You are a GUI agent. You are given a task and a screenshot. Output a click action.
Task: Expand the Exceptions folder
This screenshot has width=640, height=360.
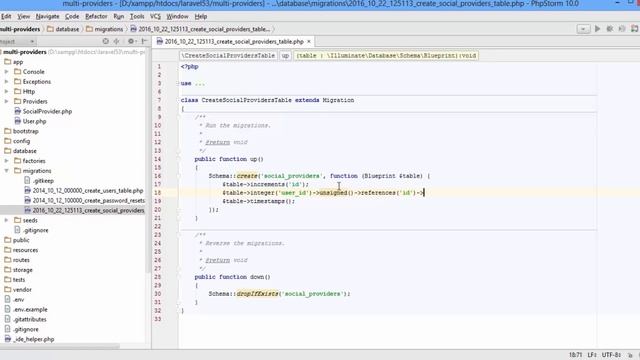click(7, 82)
